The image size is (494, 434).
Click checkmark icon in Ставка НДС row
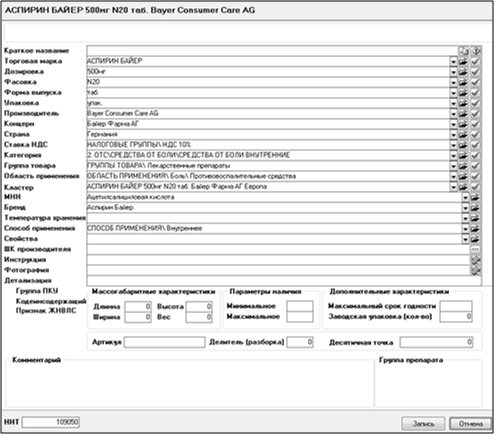click(475, 145)
